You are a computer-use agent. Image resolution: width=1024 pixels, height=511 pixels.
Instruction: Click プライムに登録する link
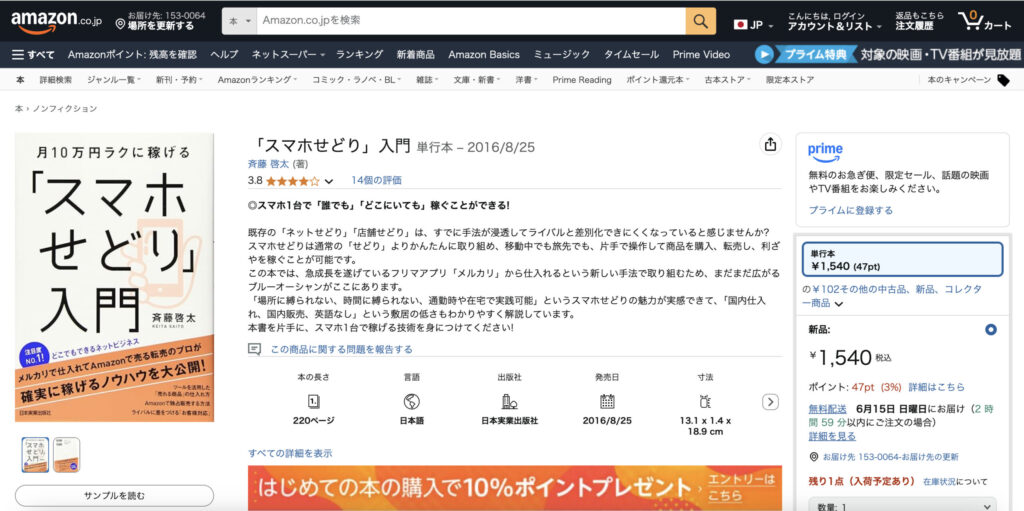pos(850,210)
